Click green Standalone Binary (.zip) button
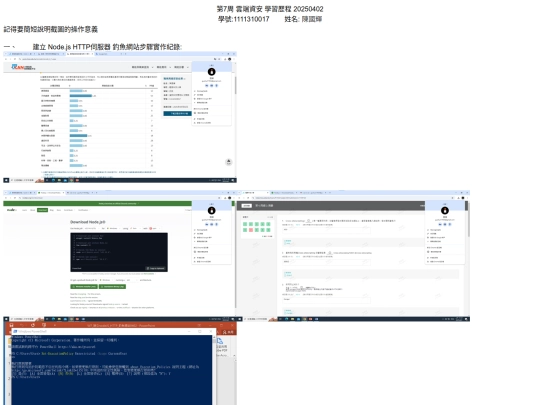Viewport: 540px width, 405px height. pos(112,287)
